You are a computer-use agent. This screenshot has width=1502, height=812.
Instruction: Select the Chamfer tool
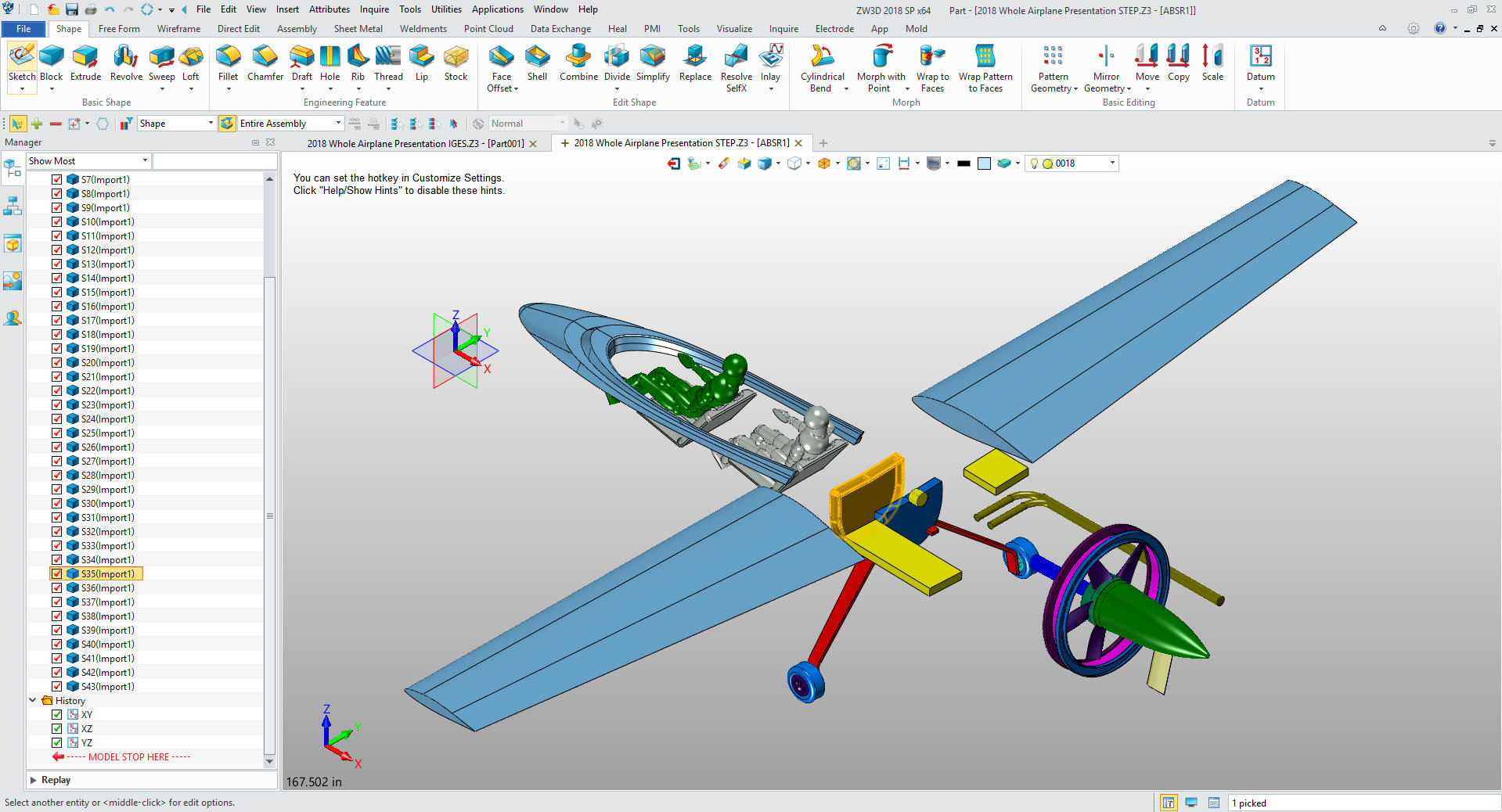265,63
